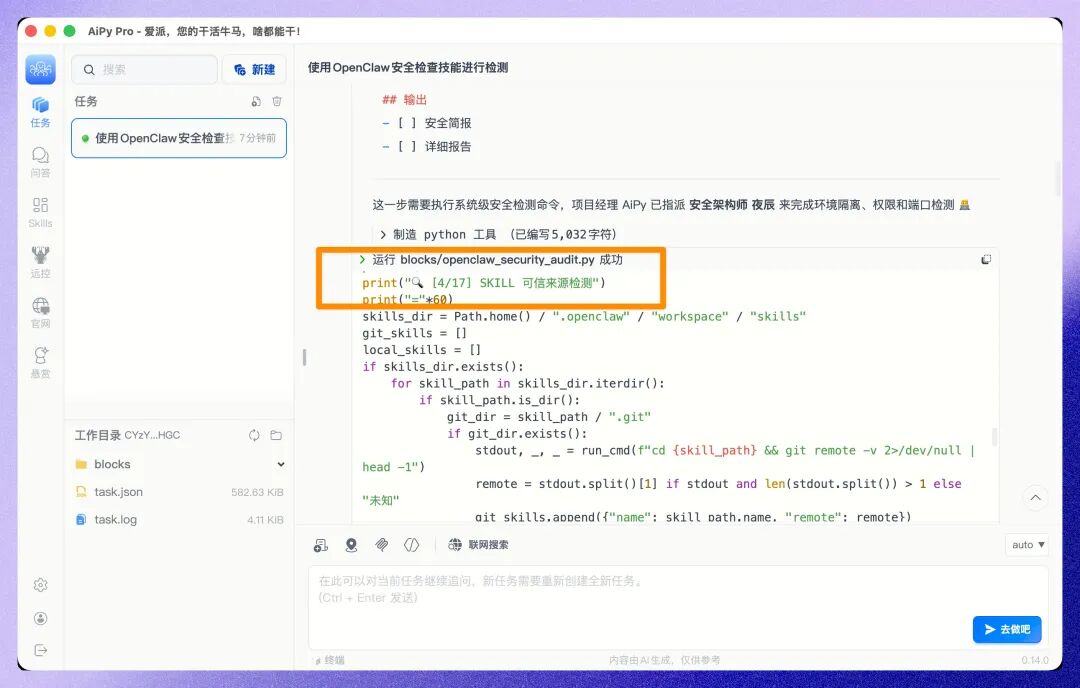
Task: Expand the blocks folder chevron
Action: [281, 464]
